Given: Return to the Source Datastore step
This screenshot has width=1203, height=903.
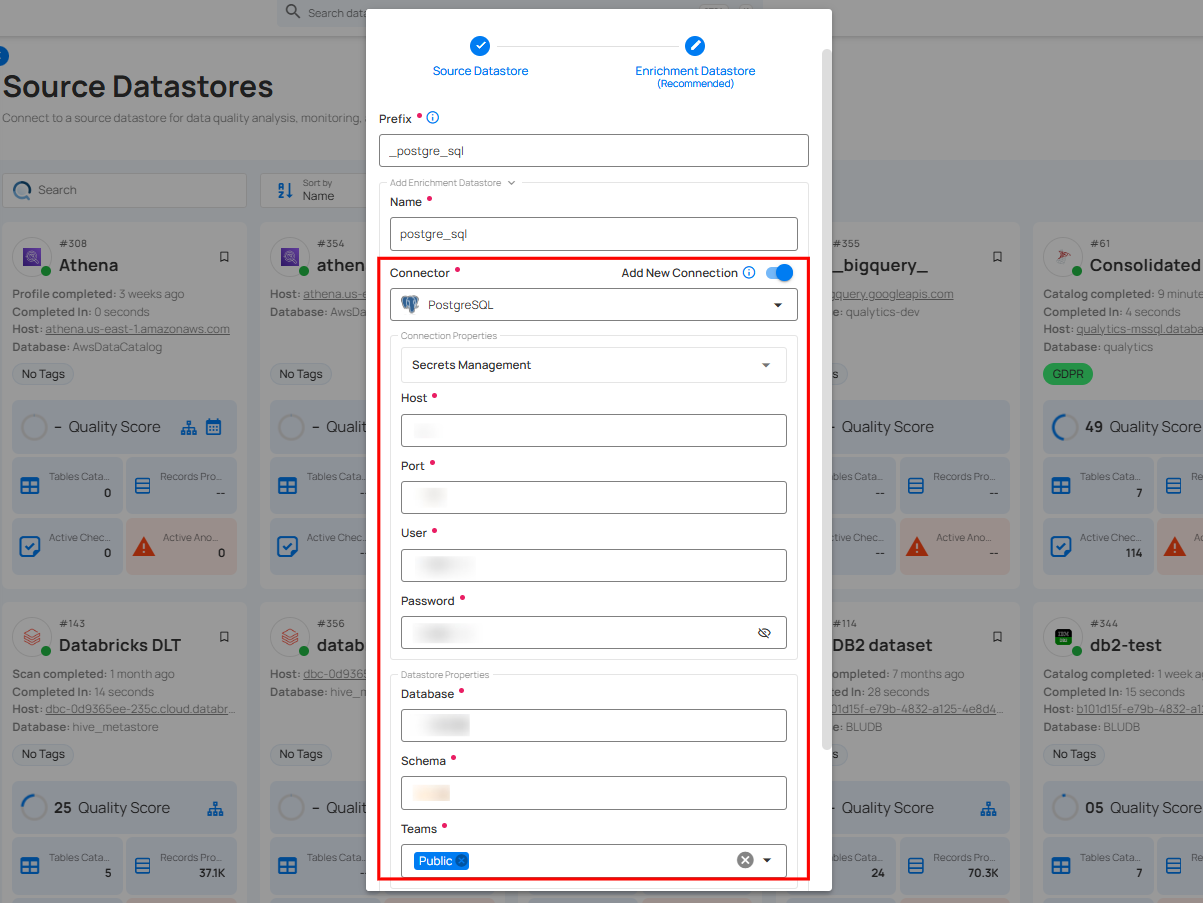Looking at the screenshot, I should tap(480, 45).
